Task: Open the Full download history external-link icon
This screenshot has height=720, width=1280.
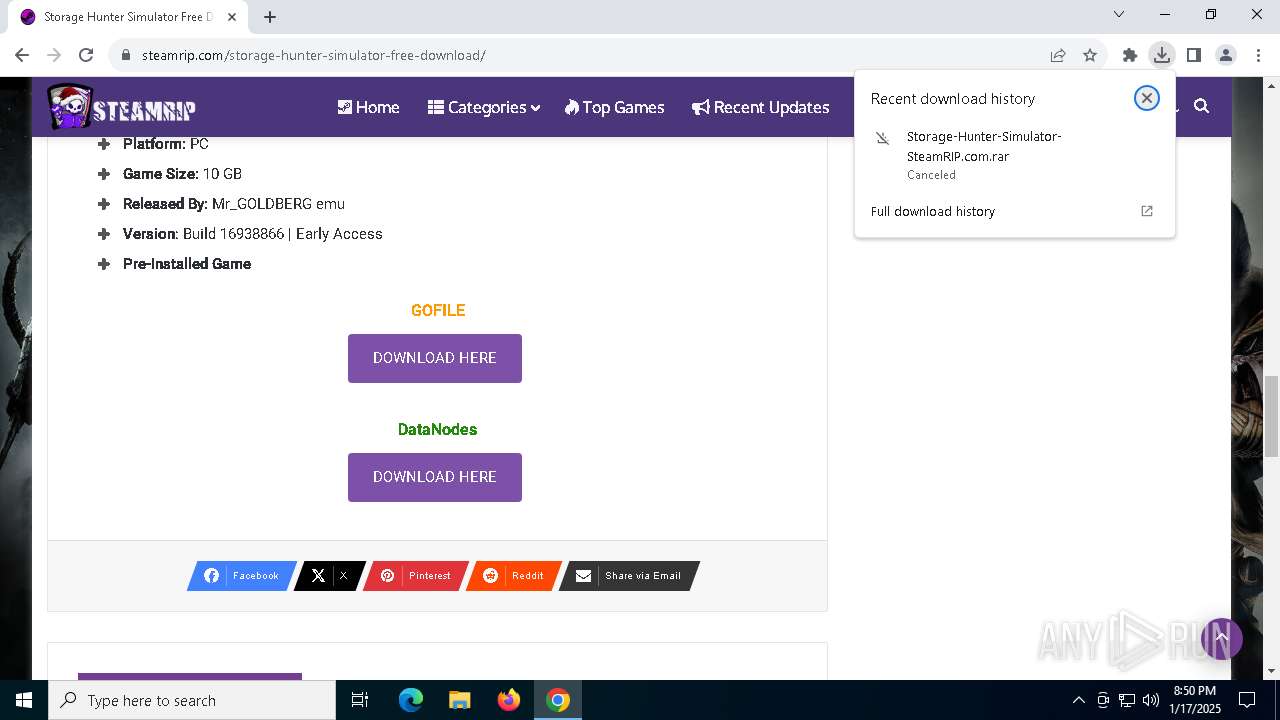Action: click(1147, 211)
